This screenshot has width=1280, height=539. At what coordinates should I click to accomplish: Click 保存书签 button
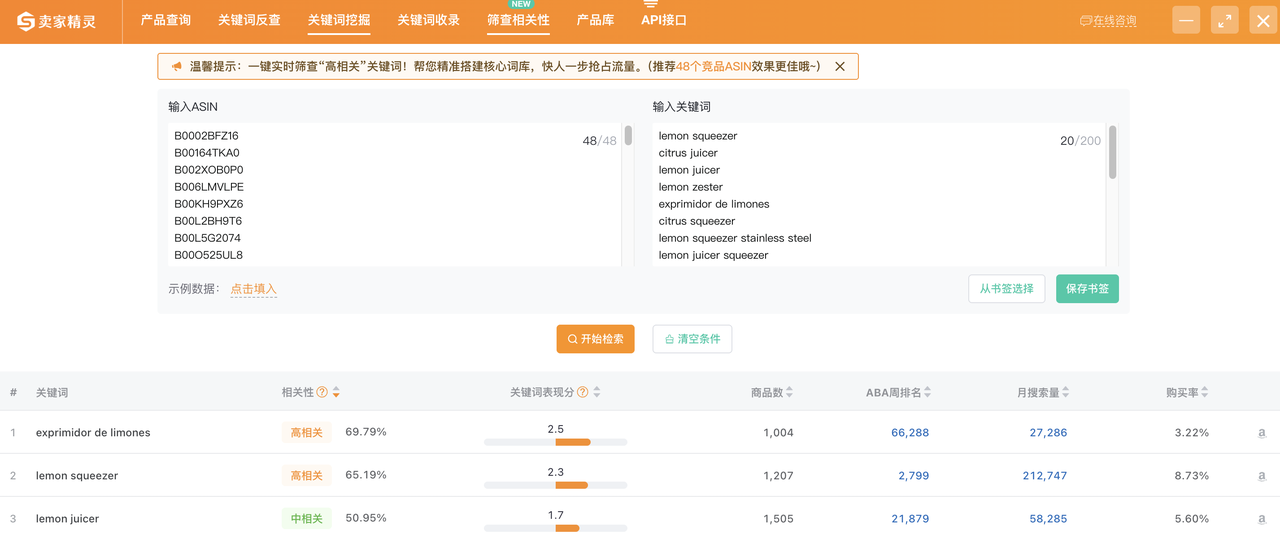[1088, 289]
